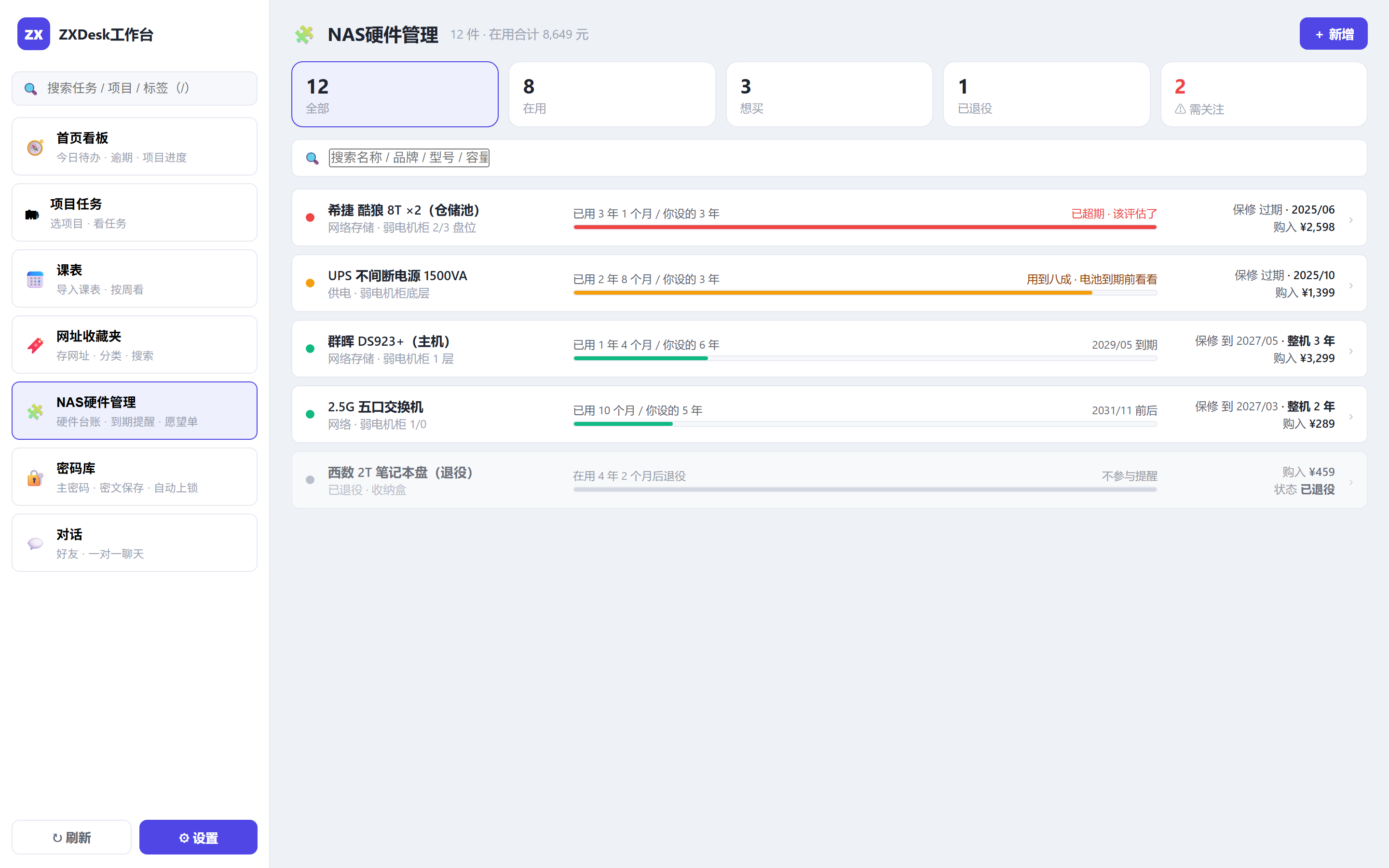Expand the 群晖 DS923+ row chevron
The width and height of the screenshot is (1389, 868).
pos(1350,351)
